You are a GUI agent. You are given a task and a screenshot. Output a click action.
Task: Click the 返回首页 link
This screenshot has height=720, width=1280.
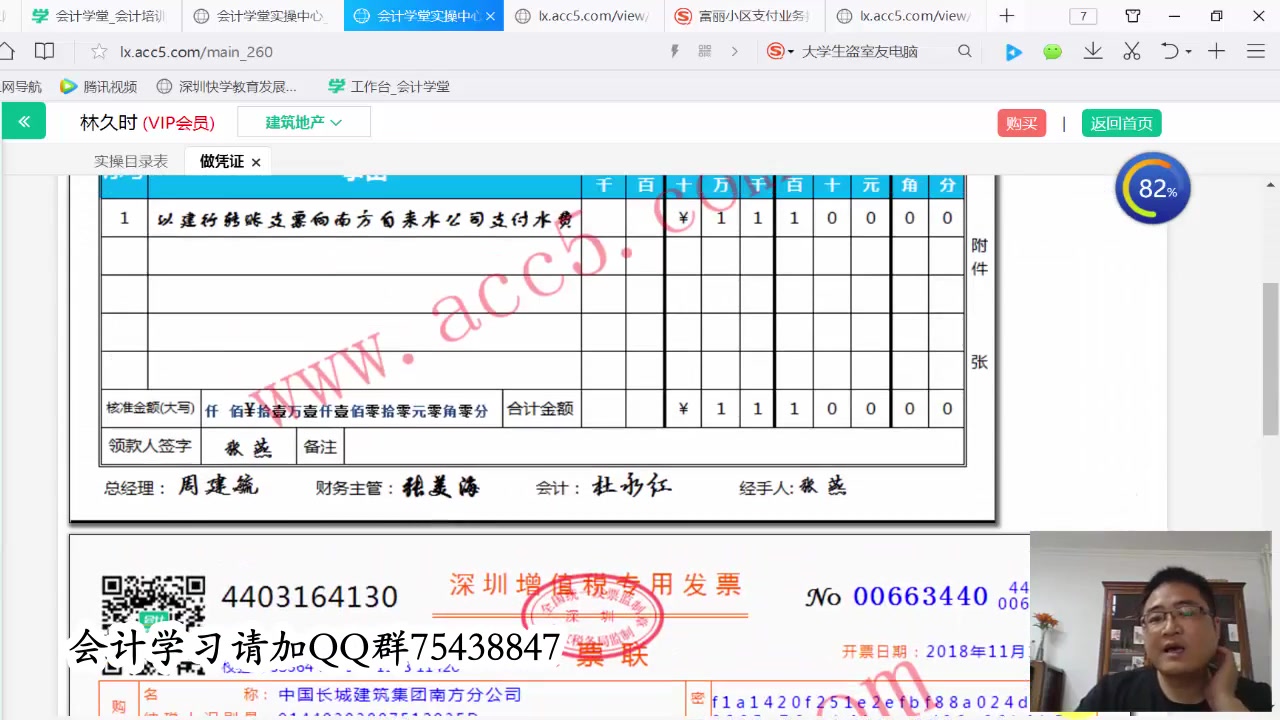point(1121,123)
